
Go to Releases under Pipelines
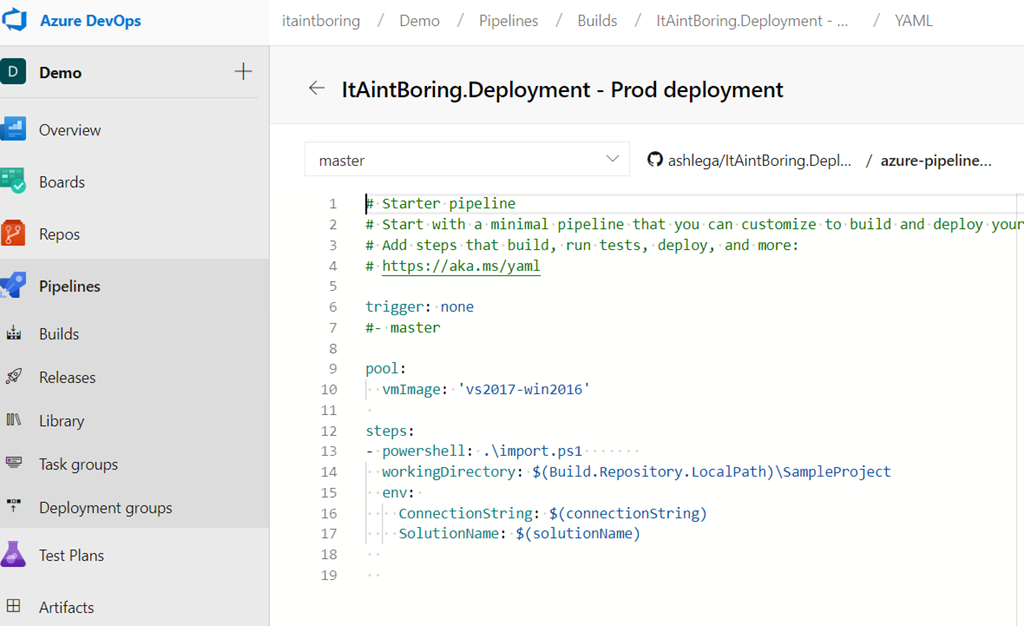point(67,377)
